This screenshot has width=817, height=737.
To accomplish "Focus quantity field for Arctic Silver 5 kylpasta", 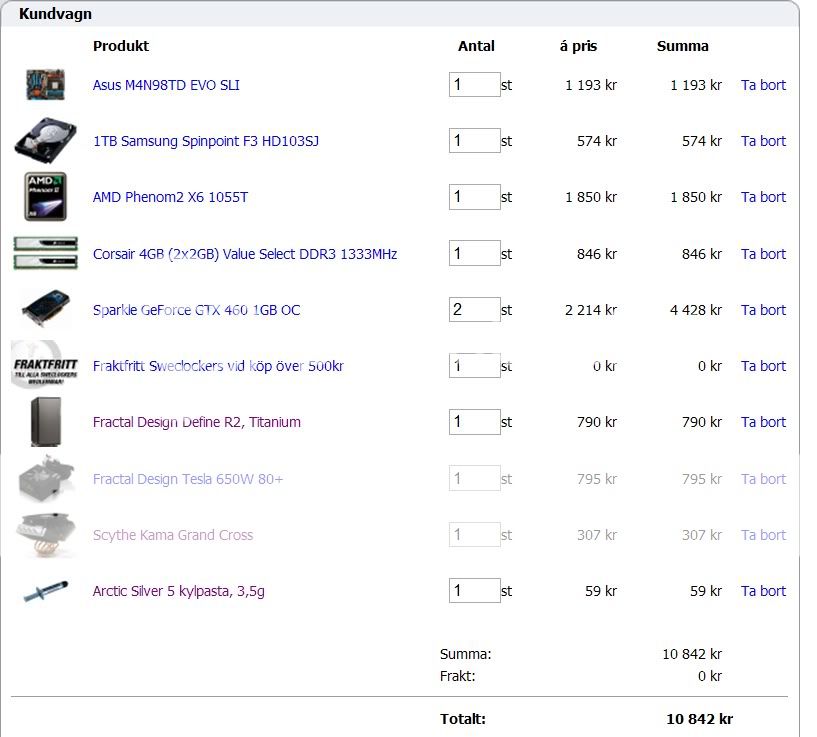I will point(474,591).
